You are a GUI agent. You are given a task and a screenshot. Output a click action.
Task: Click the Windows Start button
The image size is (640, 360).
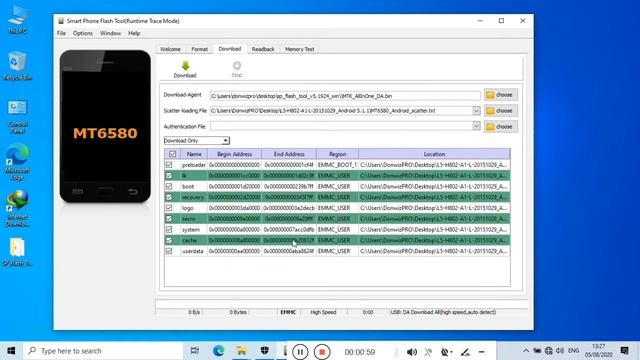pyautogui.click(x=11, y=351)
